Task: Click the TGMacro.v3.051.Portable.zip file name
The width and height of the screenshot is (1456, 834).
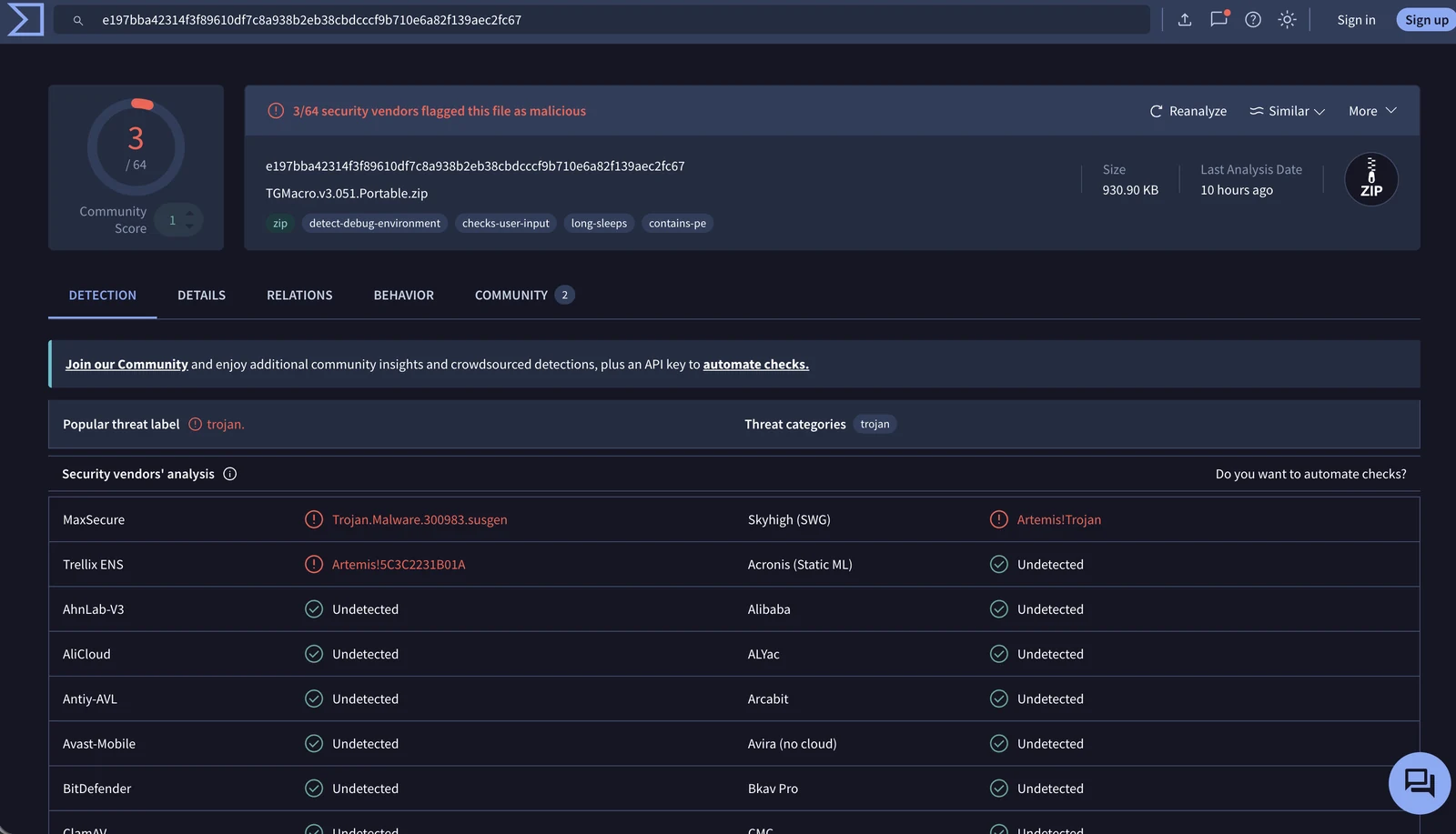Action: (347, 194)
